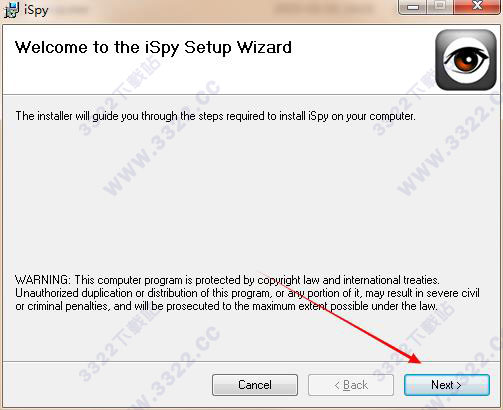Minimize the iSpy setup window
The height and width of the screenshot is (410, 503).
pos(413,7)
